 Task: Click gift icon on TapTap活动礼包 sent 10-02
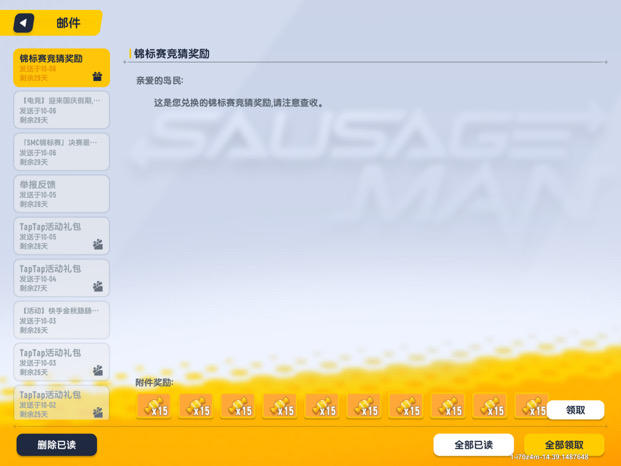point(97,413)
